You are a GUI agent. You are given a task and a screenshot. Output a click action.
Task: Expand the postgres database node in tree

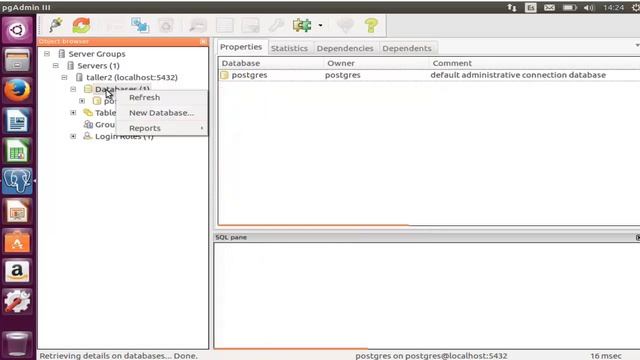[82, 101]
